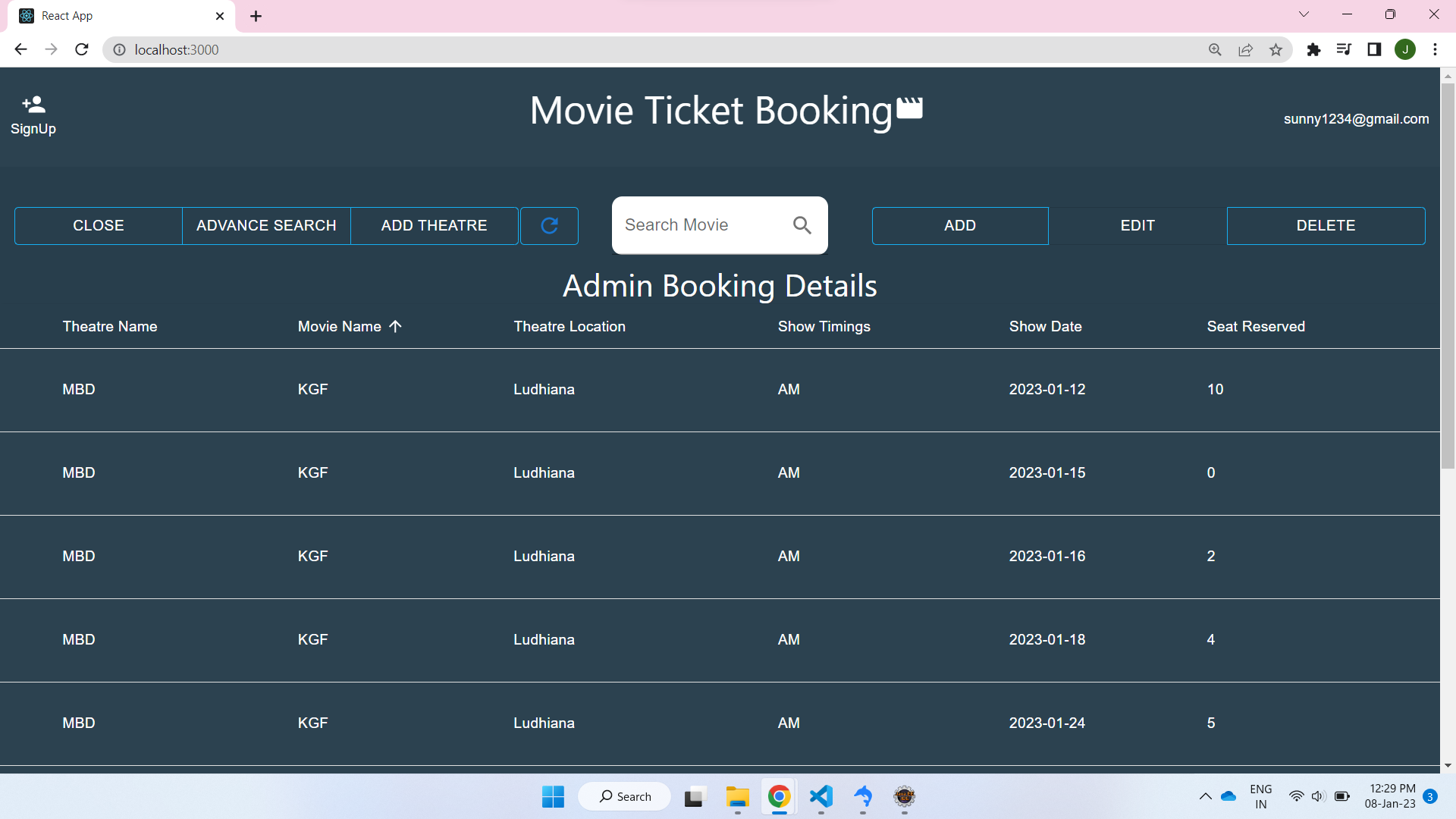Screen dimensions: 1456x819
Task: Open the browser extensions puzzle icon
Action: point(1314,49)
